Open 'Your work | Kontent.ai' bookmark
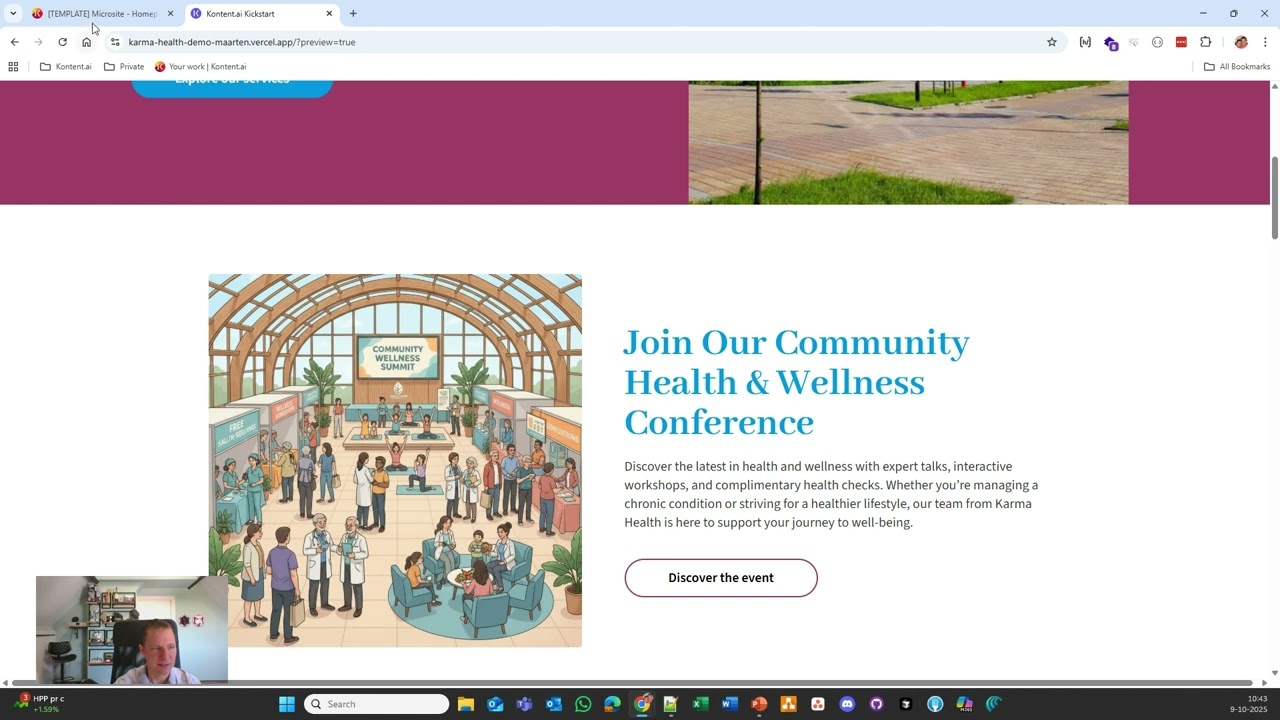This screenshot has height=720, width=1280. tap(201, 67)
